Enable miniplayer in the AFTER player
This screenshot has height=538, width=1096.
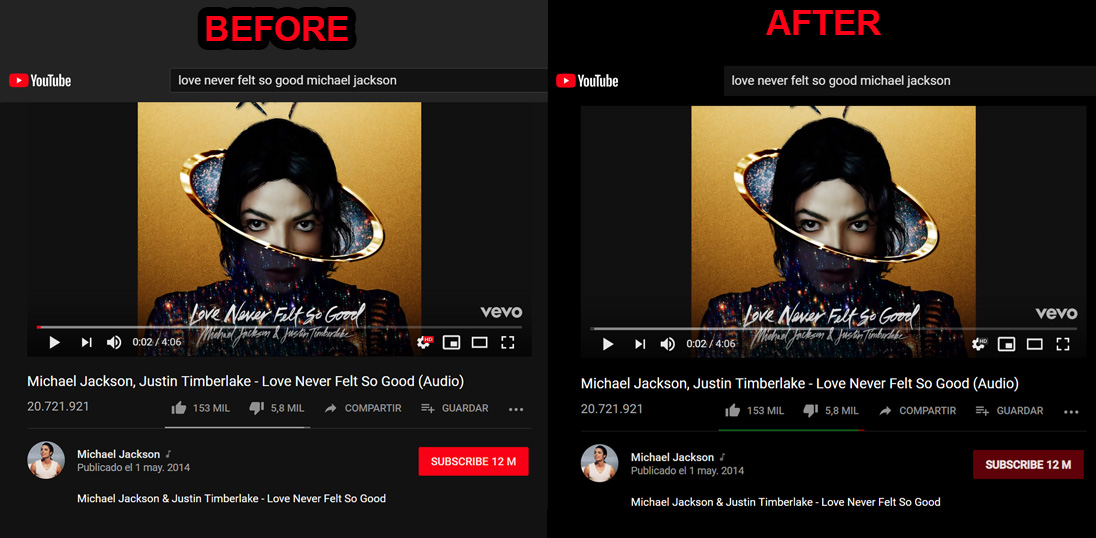[1007, 344]
